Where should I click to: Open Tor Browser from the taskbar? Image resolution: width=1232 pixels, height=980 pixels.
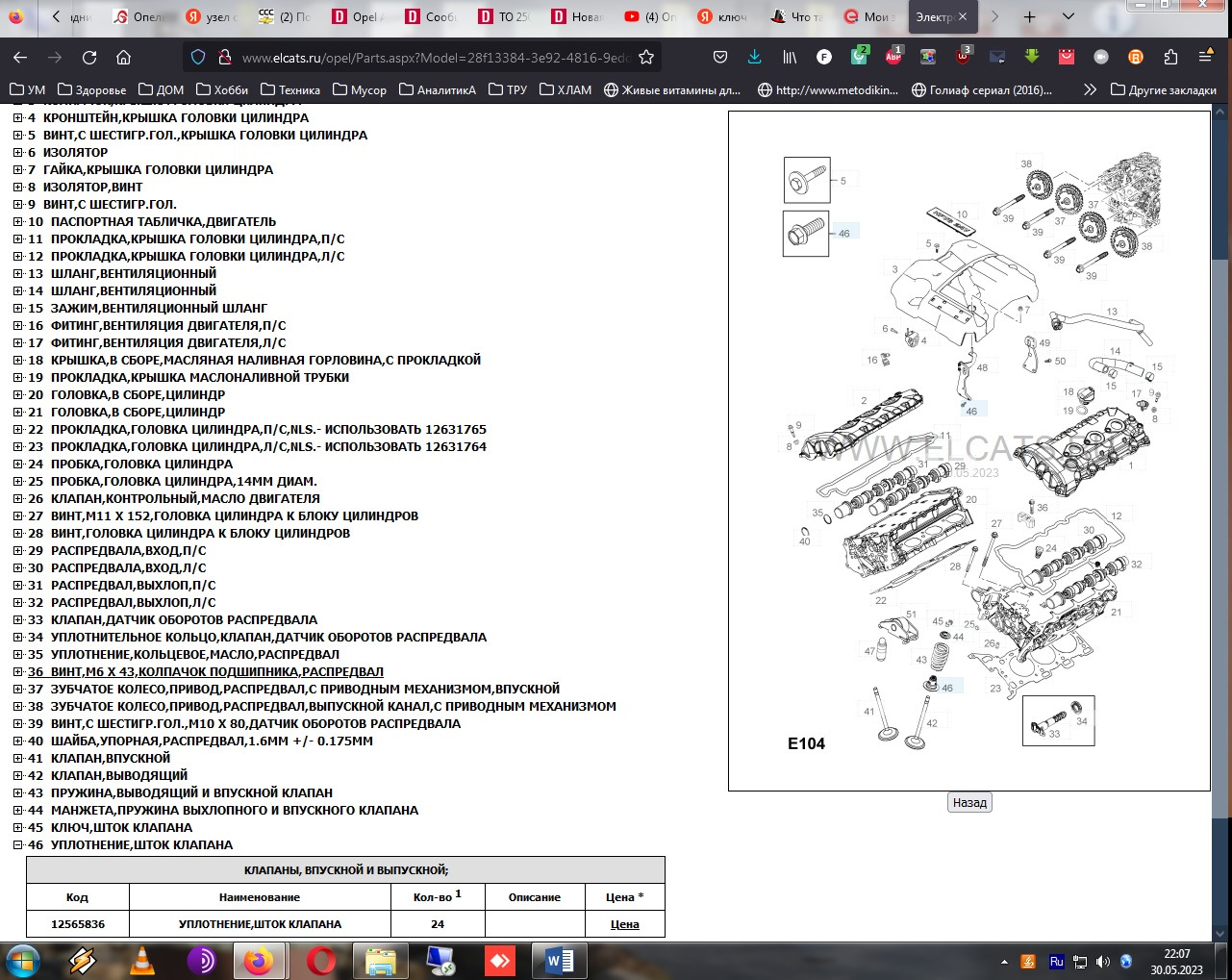(x=202, y=961)
